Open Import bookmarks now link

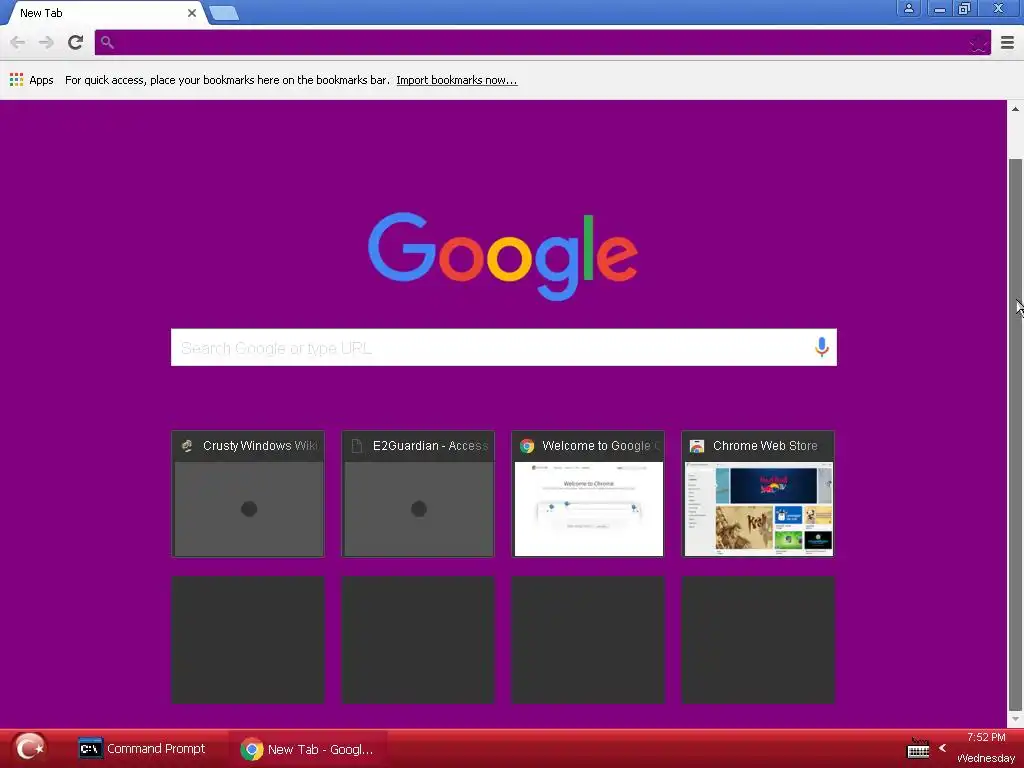coord(456,80)
